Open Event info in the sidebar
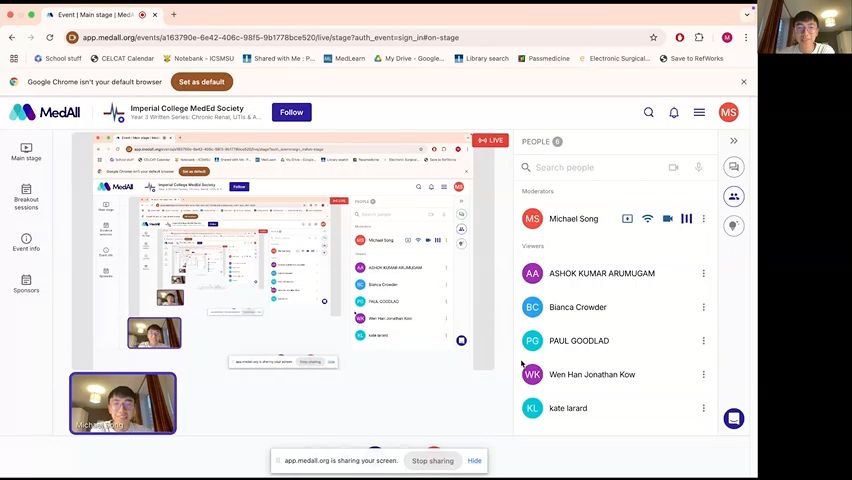 (x=26, y=242)
